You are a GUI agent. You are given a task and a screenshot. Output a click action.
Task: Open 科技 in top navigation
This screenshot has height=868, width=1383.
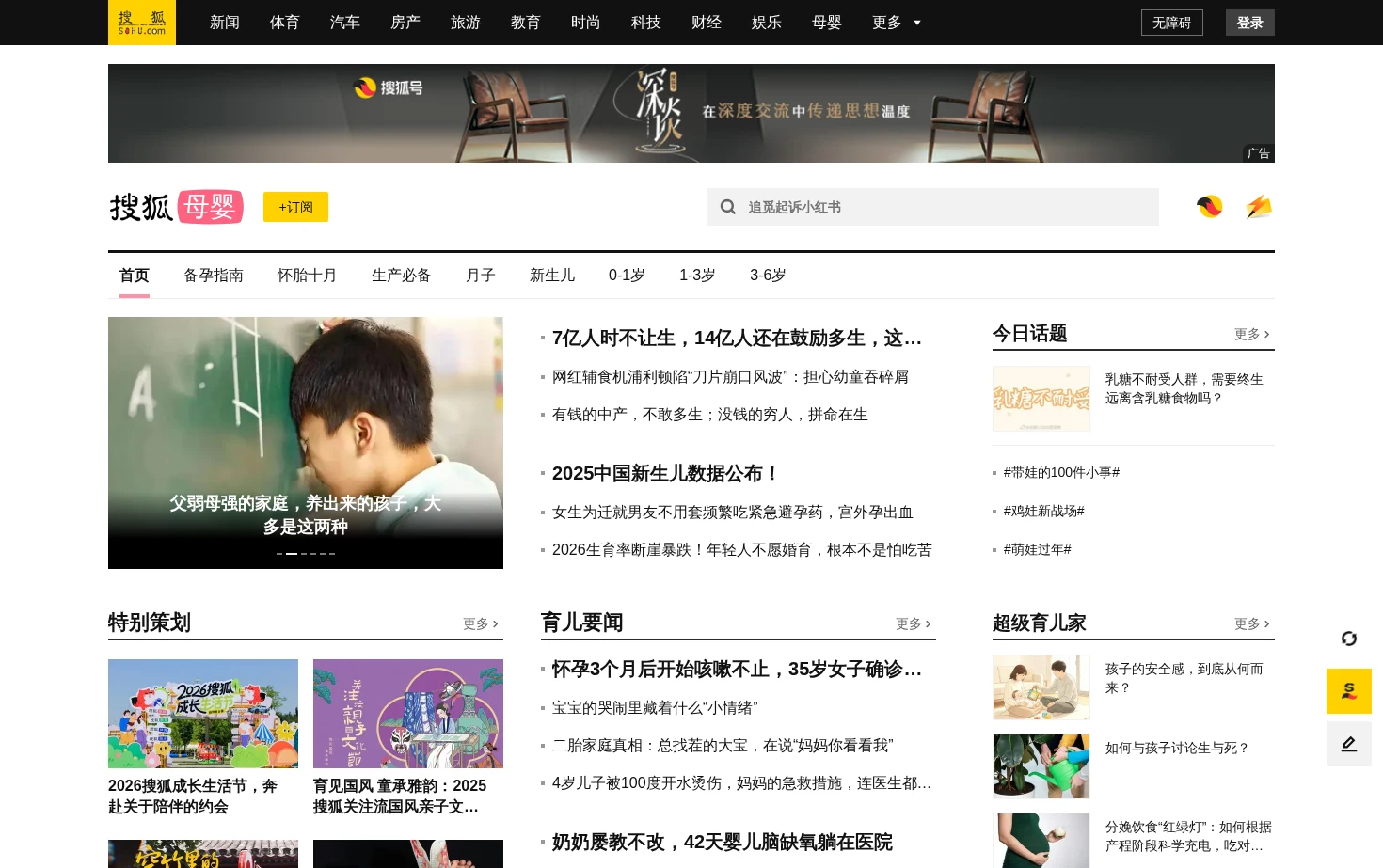coord(646,23)
